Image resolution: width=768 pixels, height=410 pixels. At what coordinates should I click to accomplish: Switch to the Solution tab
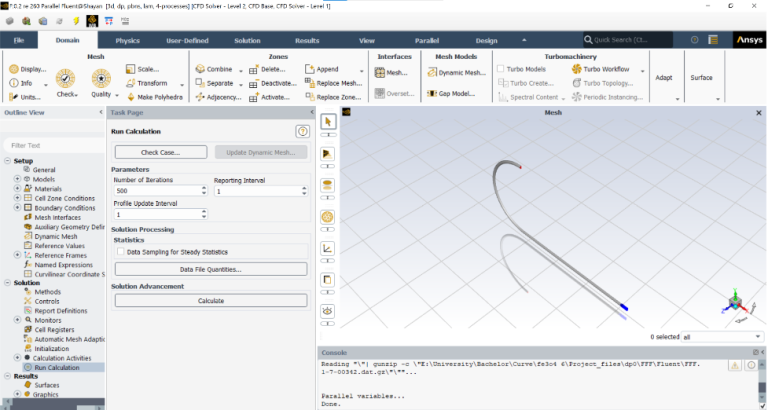(x=247, y=40)
